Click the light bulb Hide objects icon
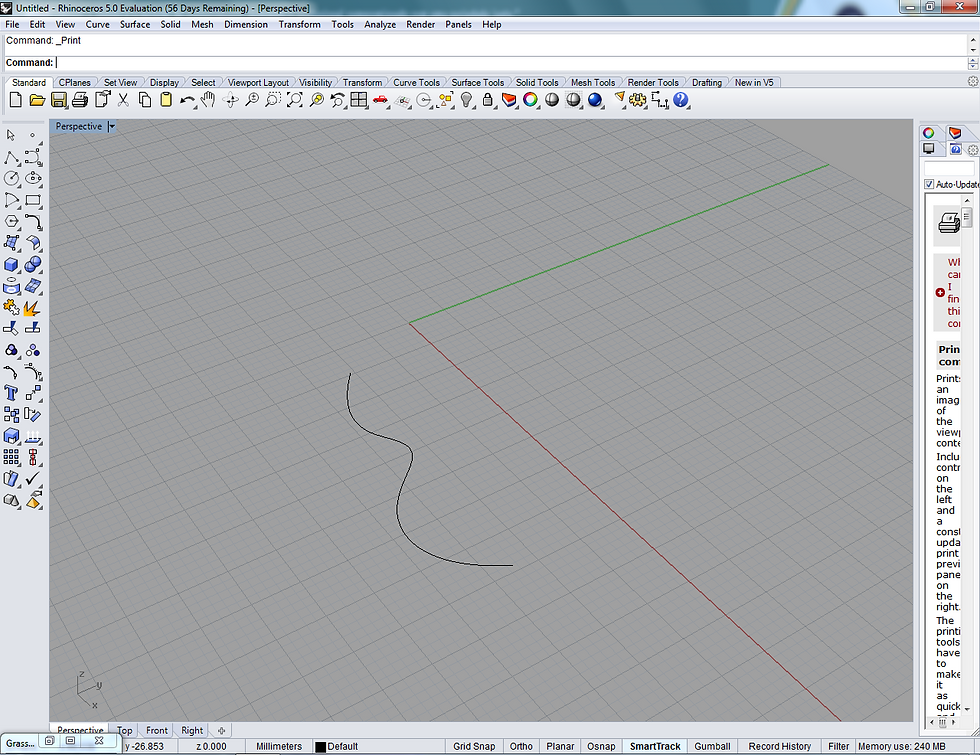Viewport: 980px width, 755px height. pos(466,100)
